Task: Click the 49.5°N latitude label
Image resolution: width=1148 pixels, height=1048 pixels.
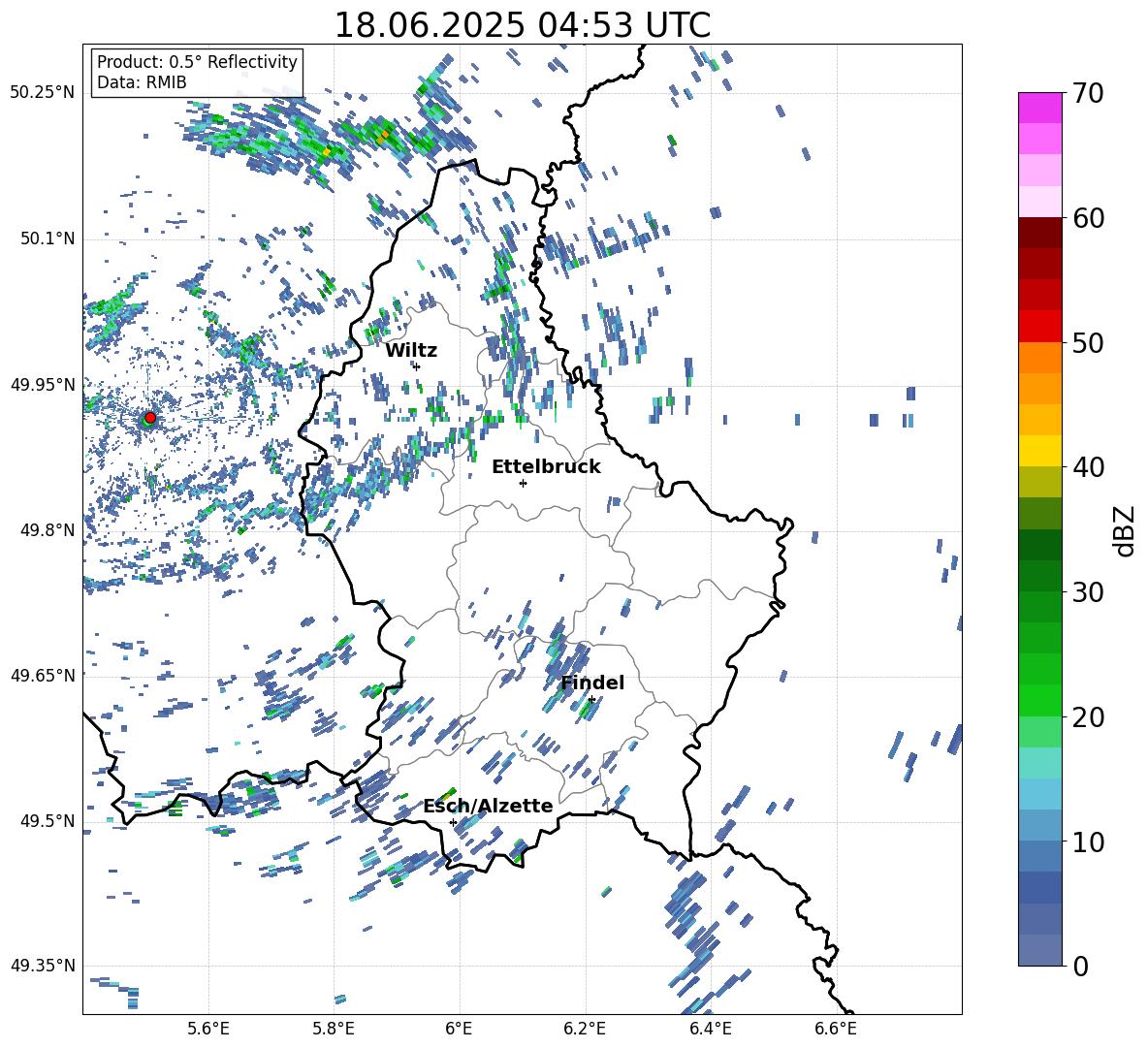Action: point(47,821)
